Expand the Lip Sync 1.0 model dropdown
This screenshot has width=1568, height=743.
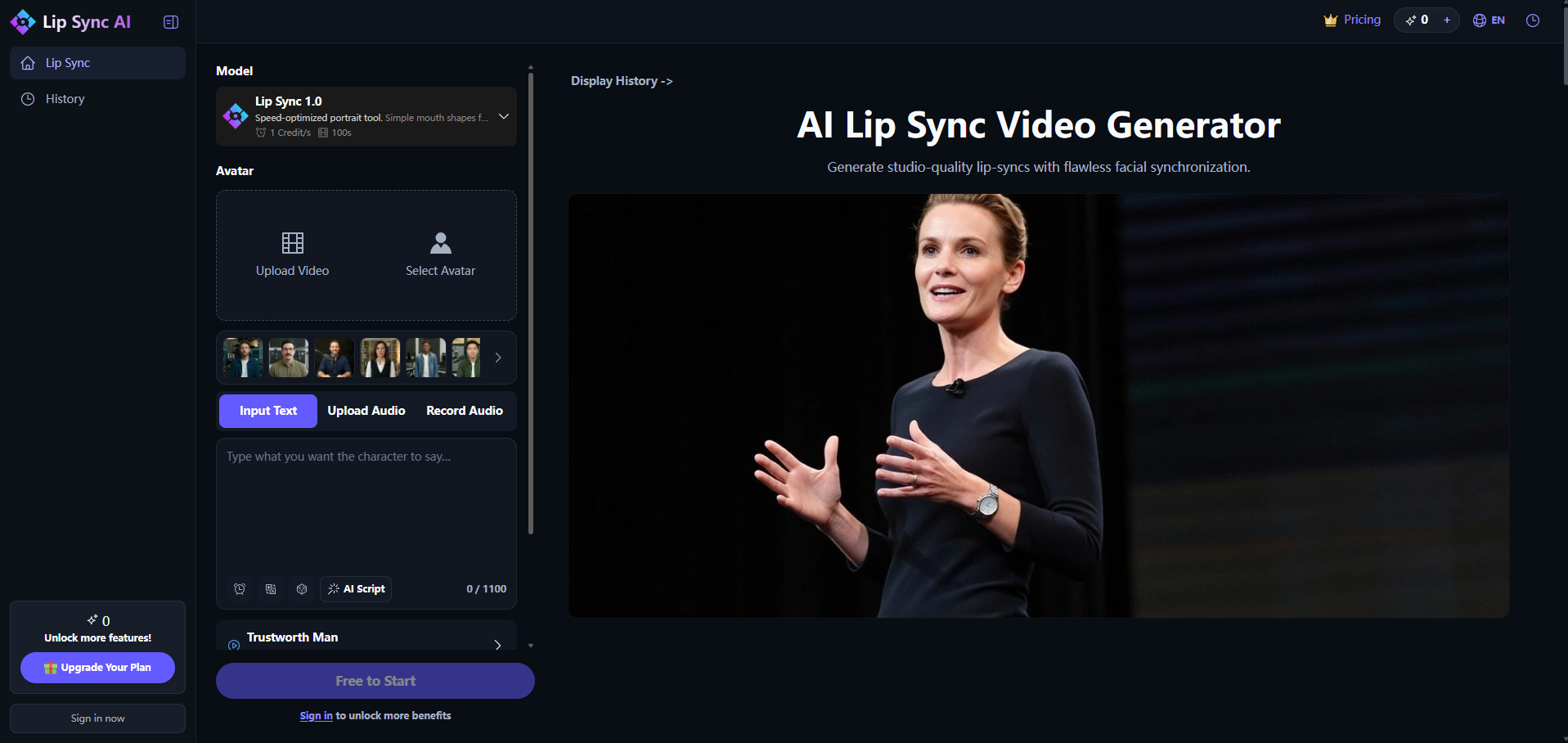(504, 116)
